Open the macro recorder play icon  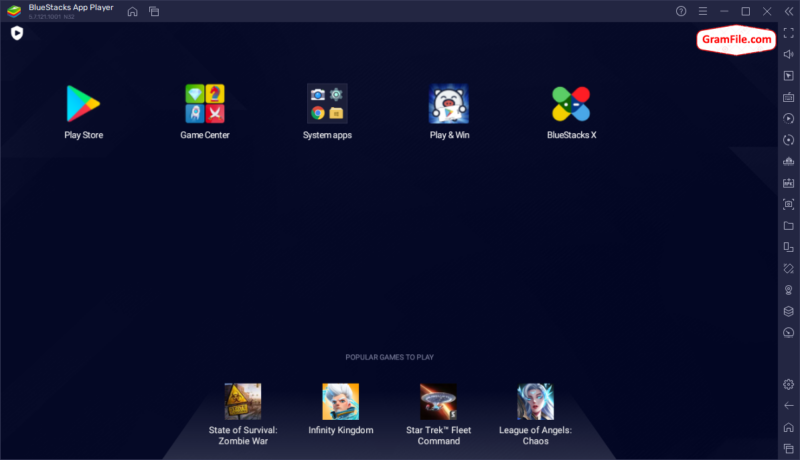pyautogui.click(x=789, y=118)
